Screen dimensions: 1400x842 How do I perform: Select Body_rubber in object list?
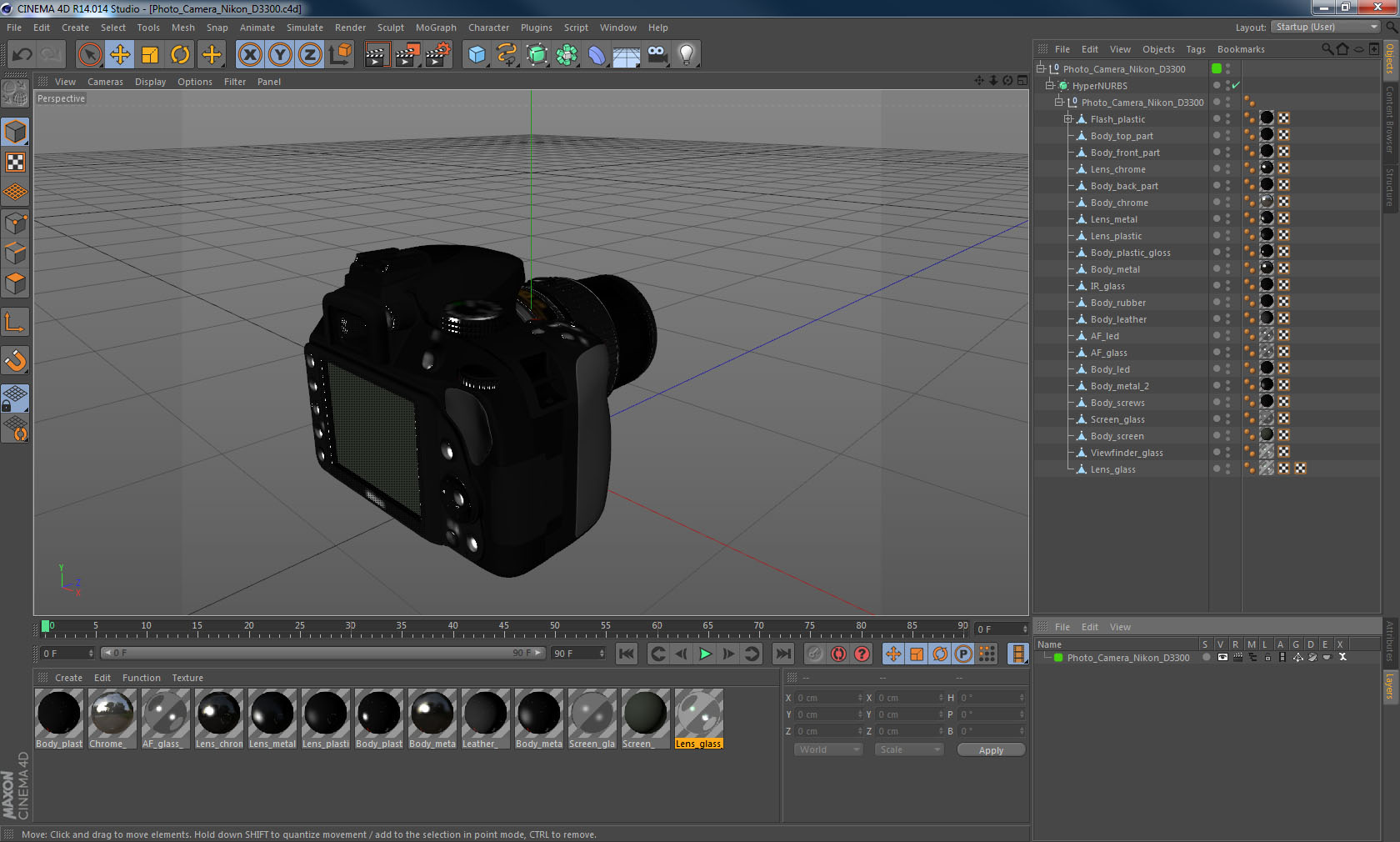coord(1118,303)
